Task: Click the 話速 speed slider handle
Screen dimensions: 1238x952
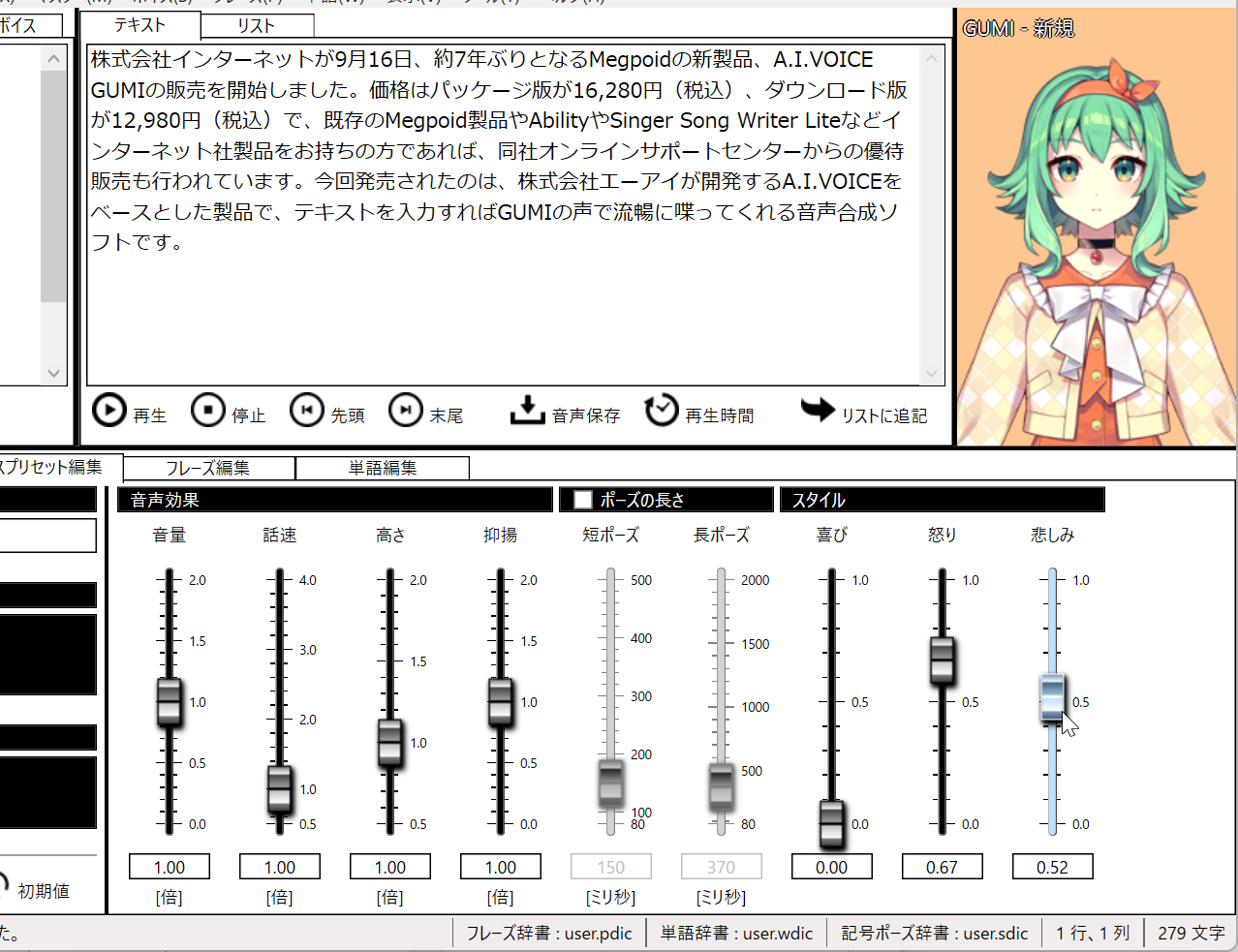Action: tap(280, 789)
